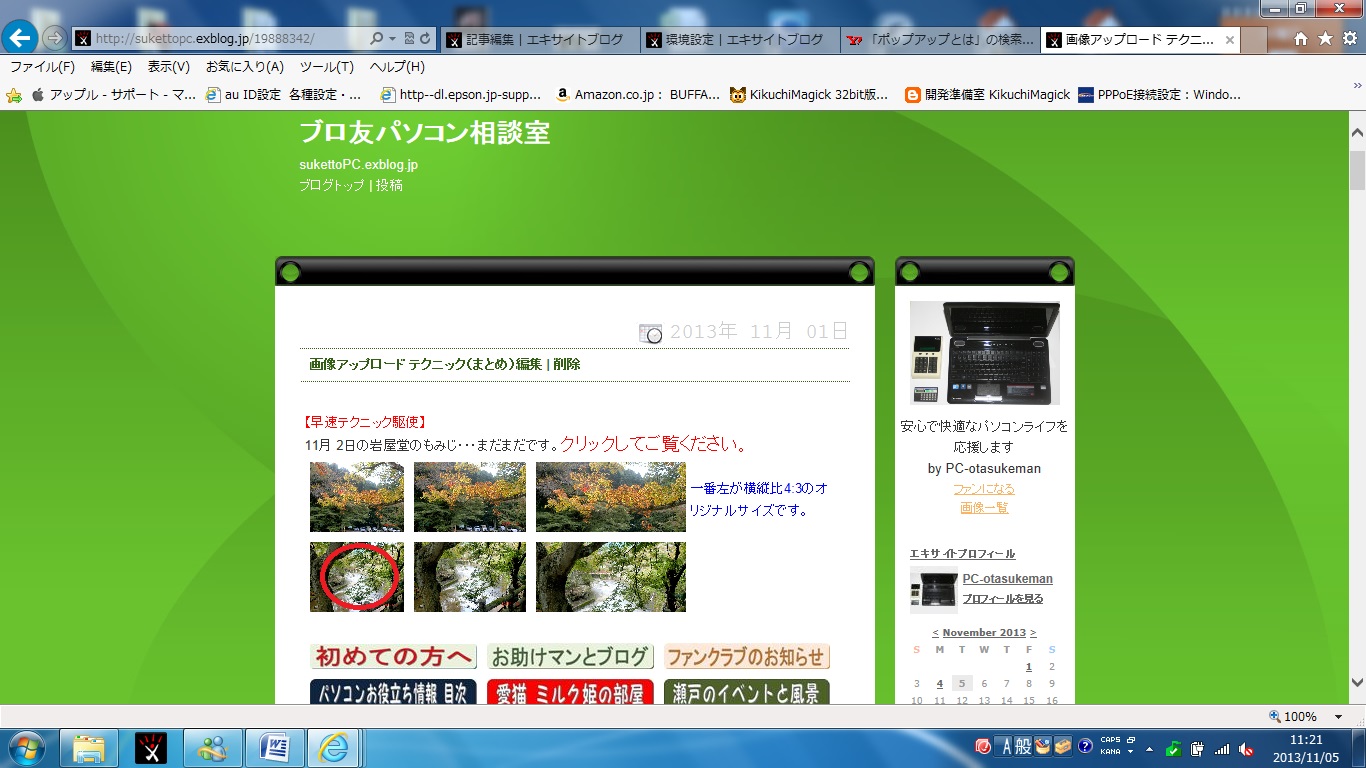Open Favorites star icon in IE toolbar
Image resolution: width=1366 pixels, height=768 pixels.
click(1325, 38)
